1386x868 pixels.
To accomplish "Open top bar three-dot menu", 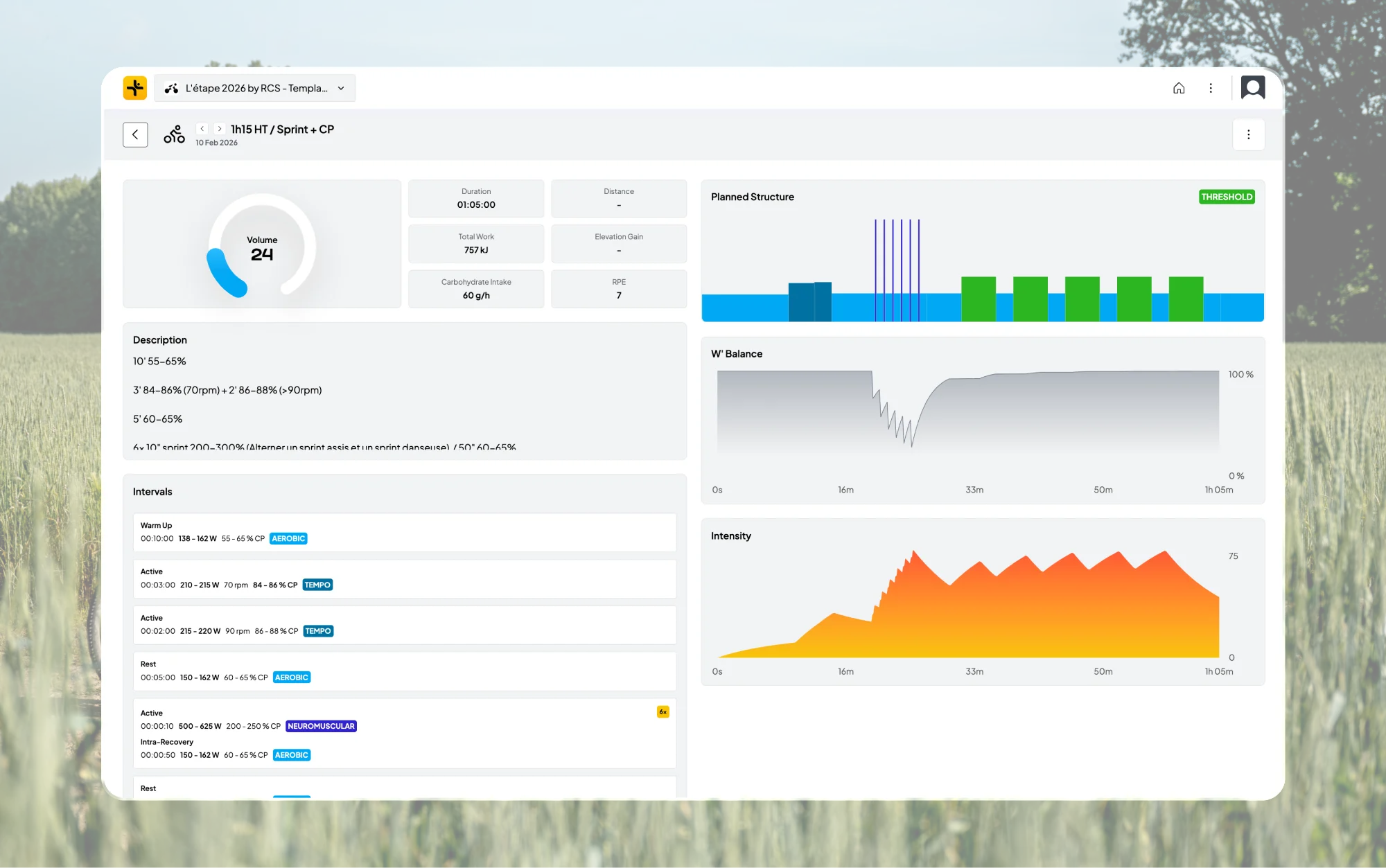I will [1211, 88].
